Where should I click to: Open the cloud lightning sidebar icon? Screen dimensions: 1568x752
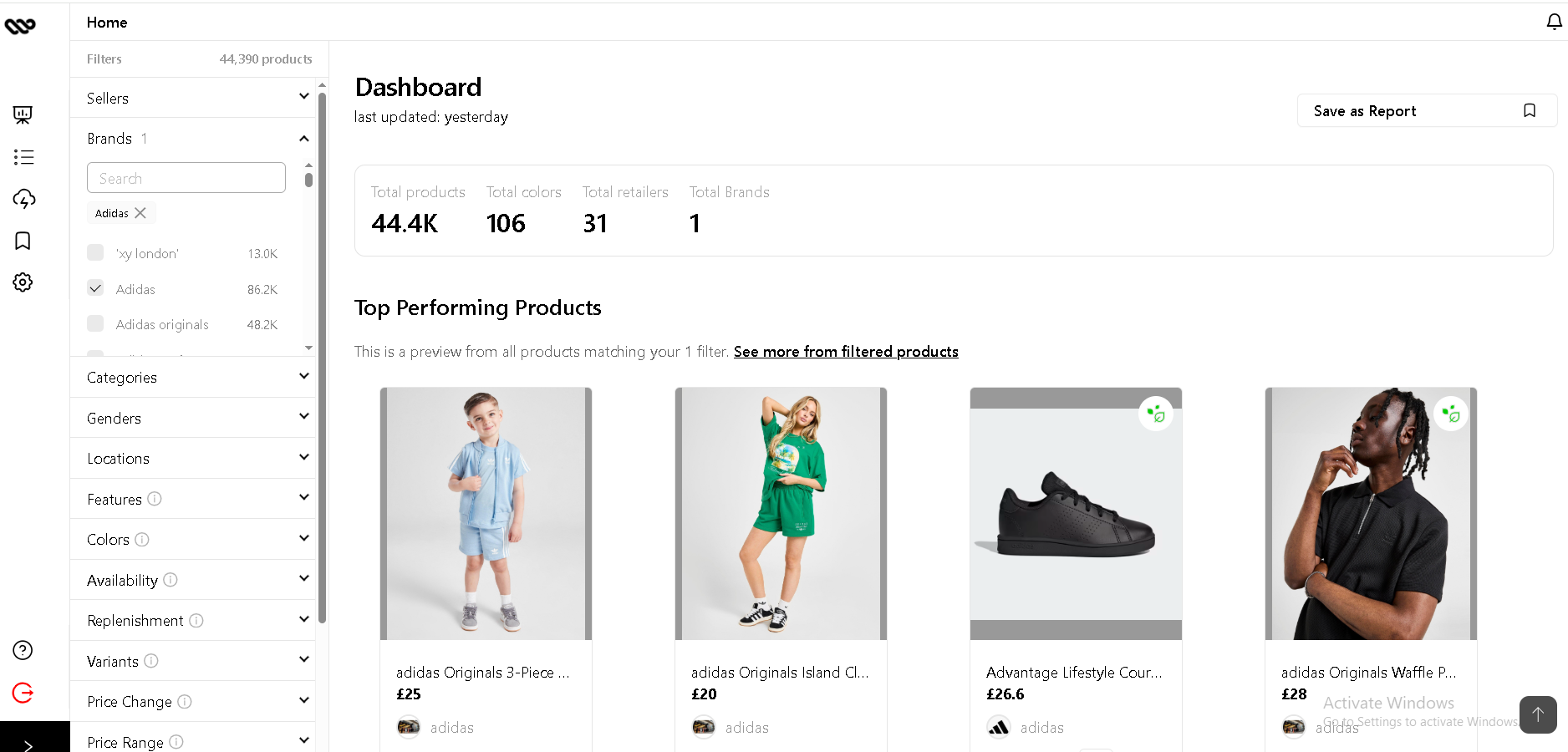pyautogui.click(x=23, y=199)
